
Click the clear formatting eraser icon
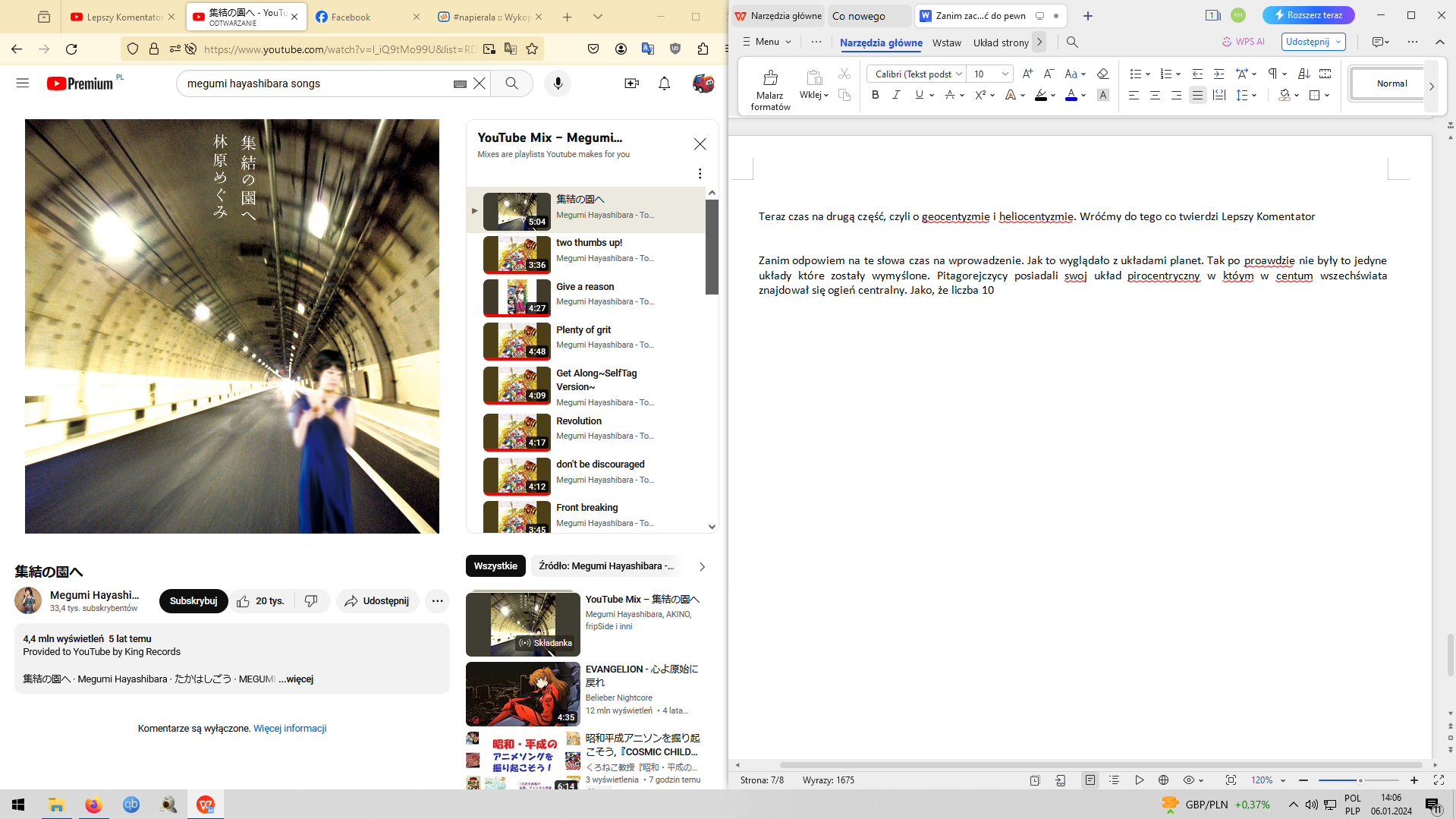[x=1102, y=74]
